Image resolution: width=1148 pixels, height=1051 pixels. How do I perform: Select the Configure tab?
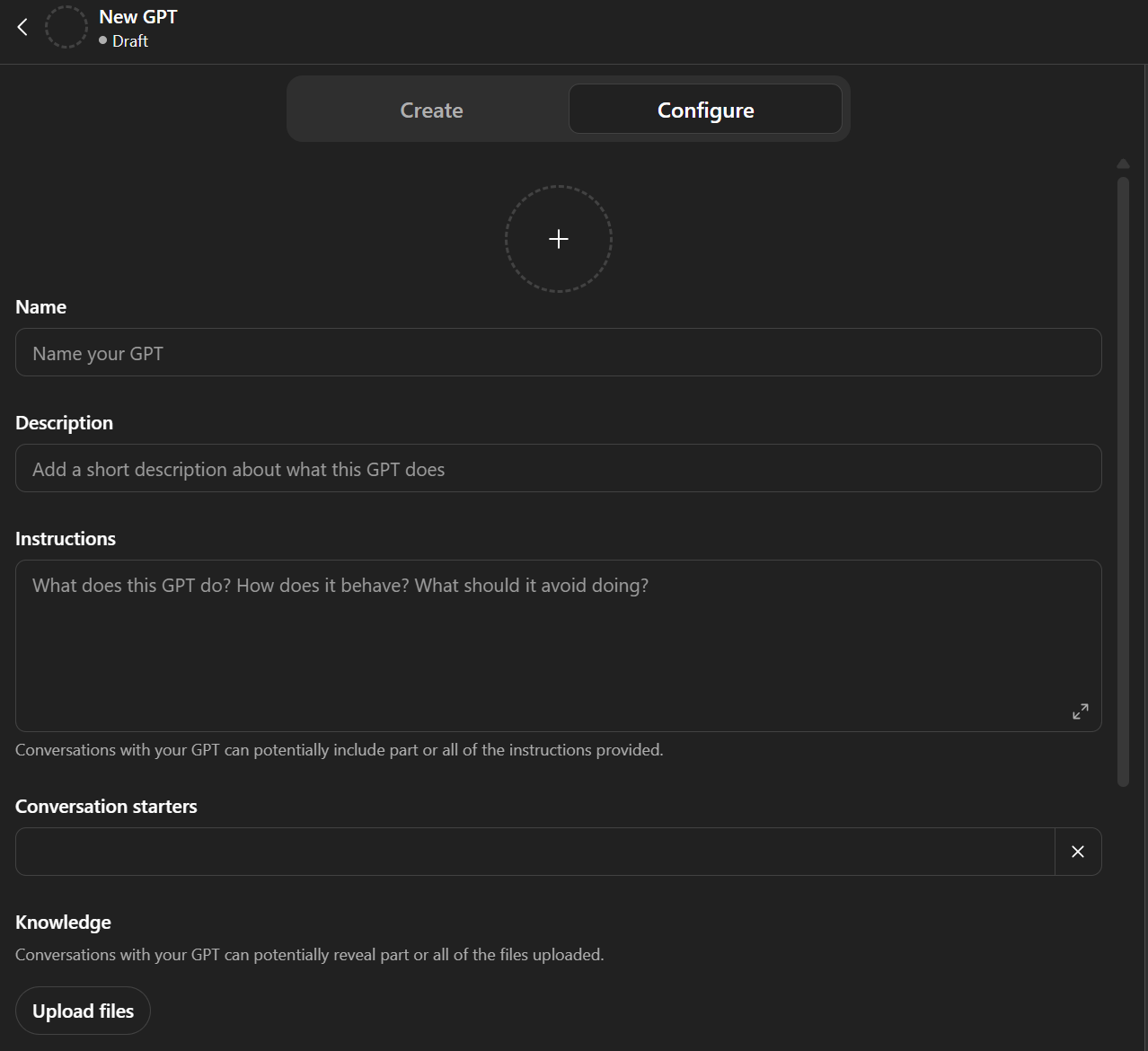click(x=705, y=110)
